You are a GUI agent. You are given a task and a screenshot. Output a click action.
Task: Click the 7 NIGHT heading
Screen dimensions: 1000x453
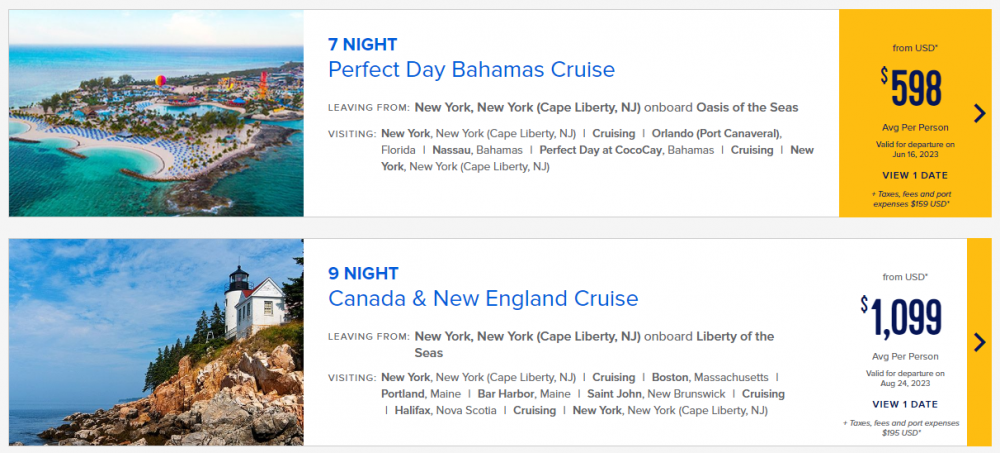[x=362, y=44]
